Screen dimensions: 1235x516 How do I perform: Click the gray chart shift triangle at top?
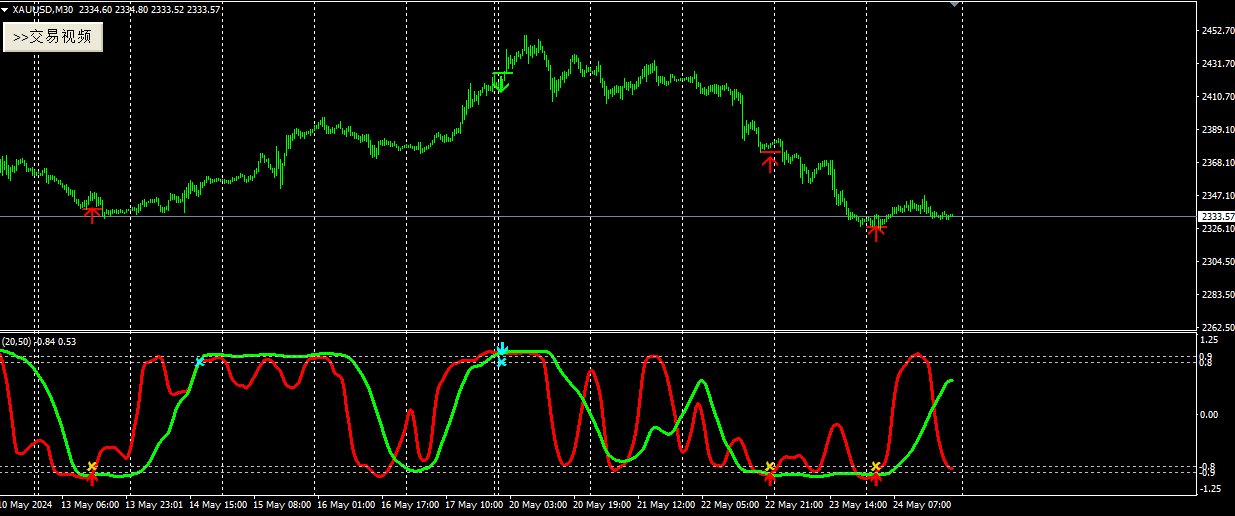(955, 4)
